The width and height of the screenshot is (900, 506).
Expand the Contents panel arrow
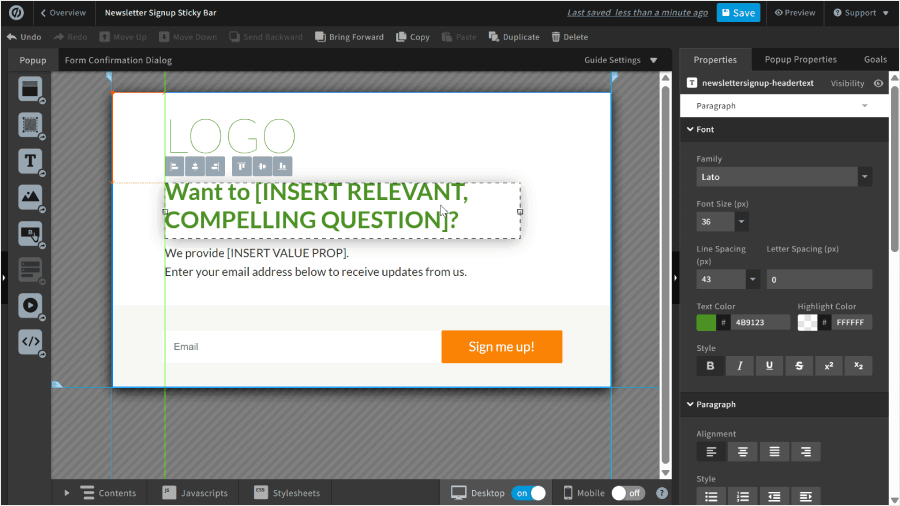point(67,493)
